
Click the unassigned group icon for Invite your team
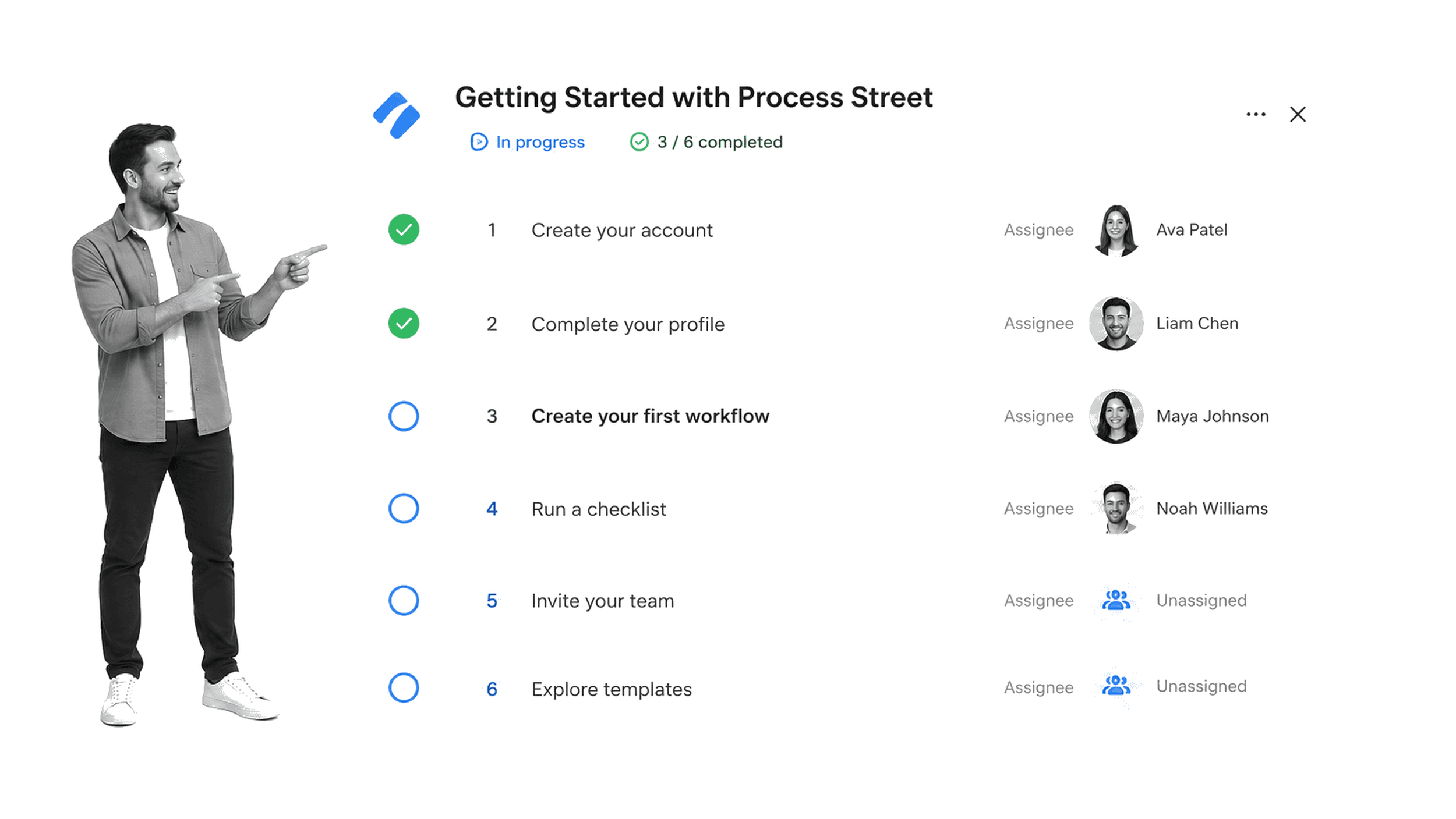[x=1116, y=600]
